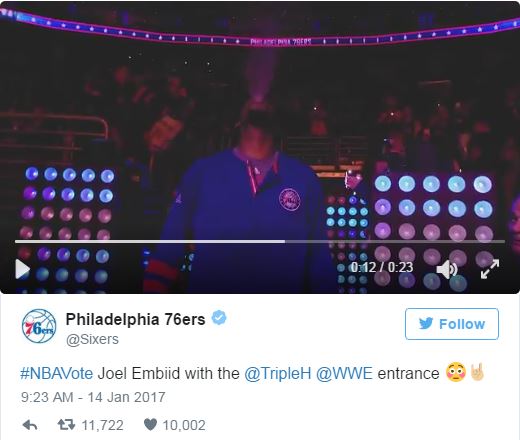View the 11,722 retweets count
The height and width of the screenshot is (440, 520).
[102, 425]
